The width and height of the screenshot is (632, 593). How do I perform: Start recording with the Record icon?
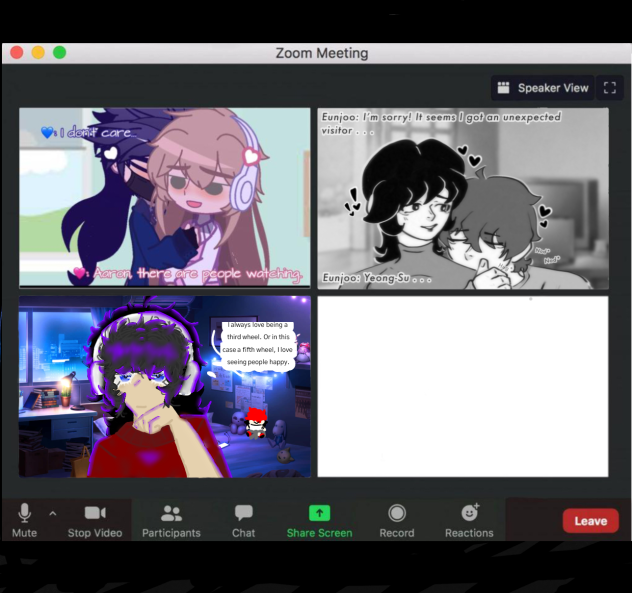396,519
